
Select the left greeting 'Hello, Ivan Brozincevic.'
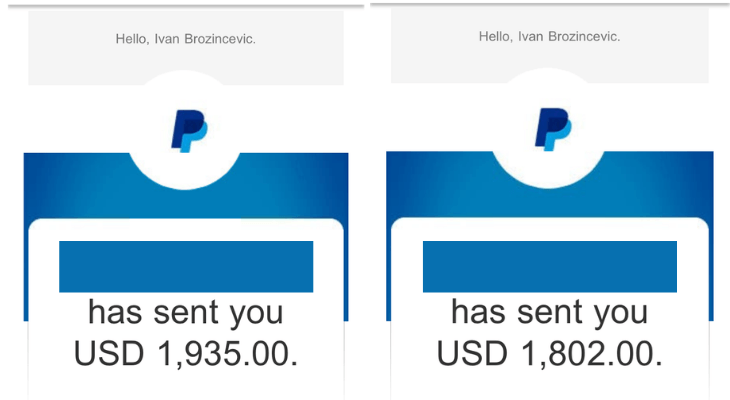pyautogui.click(x=186, y=39)
